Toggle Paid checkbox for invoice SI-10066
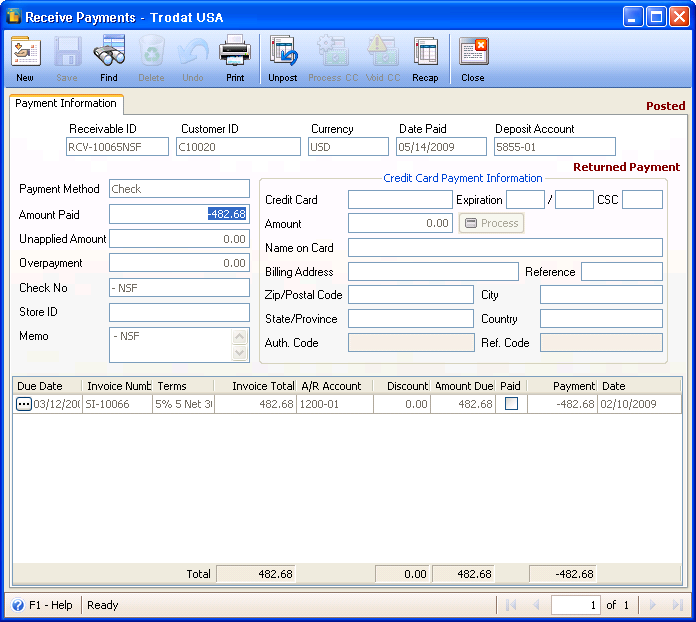This screenshot has width=696, height=622. pos(511,404)
